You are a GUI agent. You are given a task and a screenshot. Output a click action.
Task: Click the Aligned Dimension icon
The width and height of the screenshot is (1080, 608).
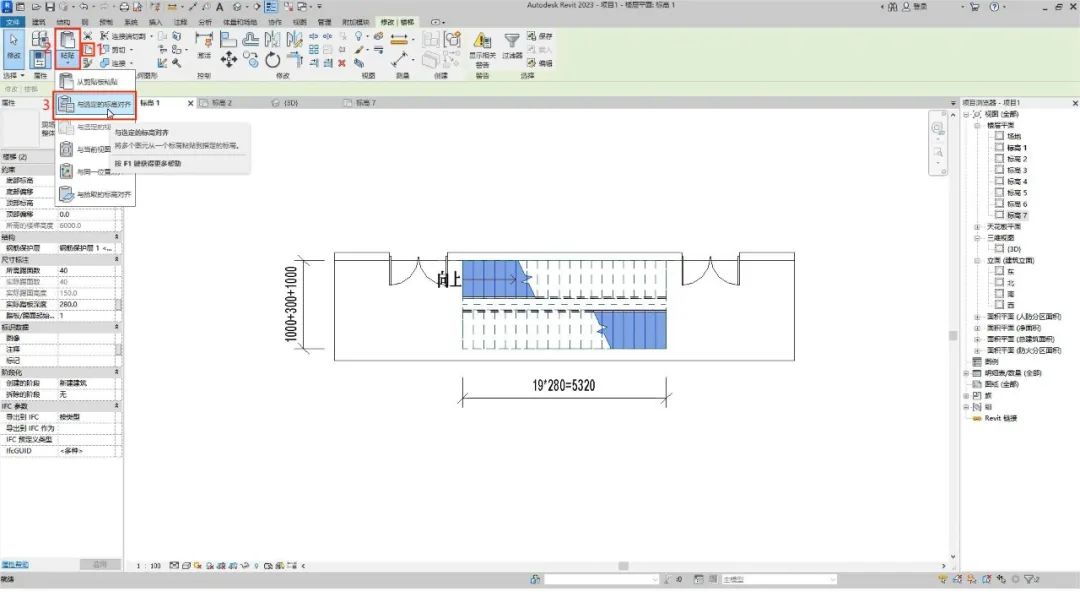pyautogui.click(x=400, y=60)
